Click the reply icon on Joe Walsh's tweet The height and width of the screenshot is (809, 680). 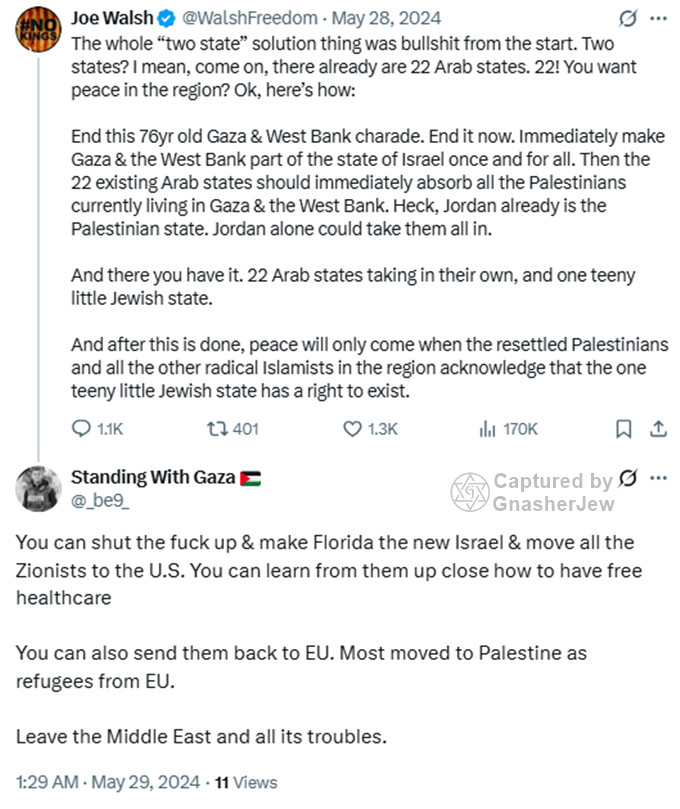83,428
